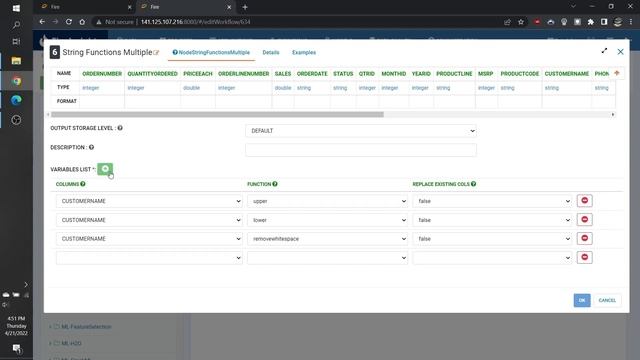The image size is (640, 360).
Task: Remove the upper function row
Action: [584, 200]
